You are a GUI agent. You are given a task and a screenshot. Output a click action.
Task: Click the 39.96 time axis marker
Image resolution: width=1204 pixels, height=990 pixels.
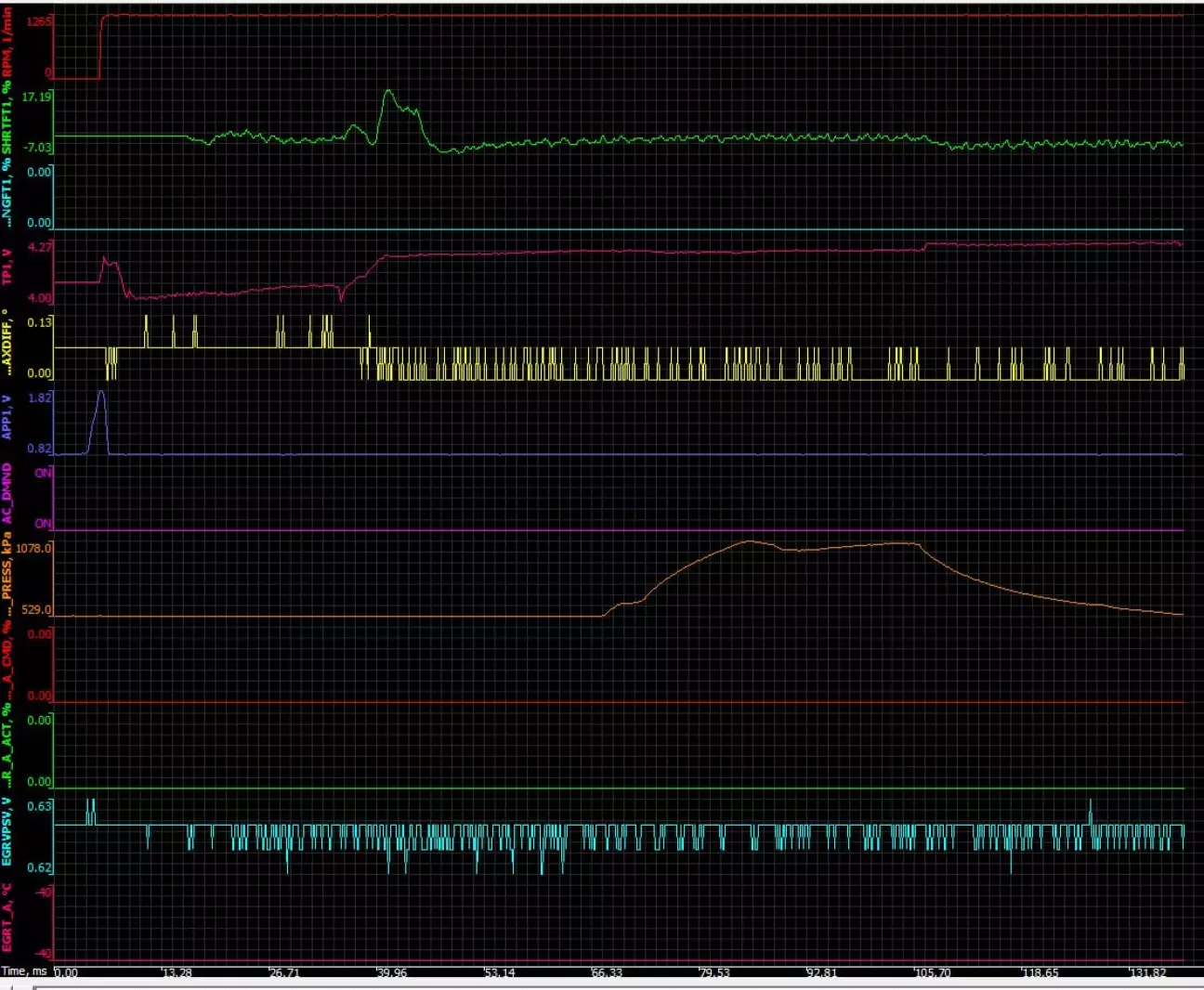click(391, 972)
